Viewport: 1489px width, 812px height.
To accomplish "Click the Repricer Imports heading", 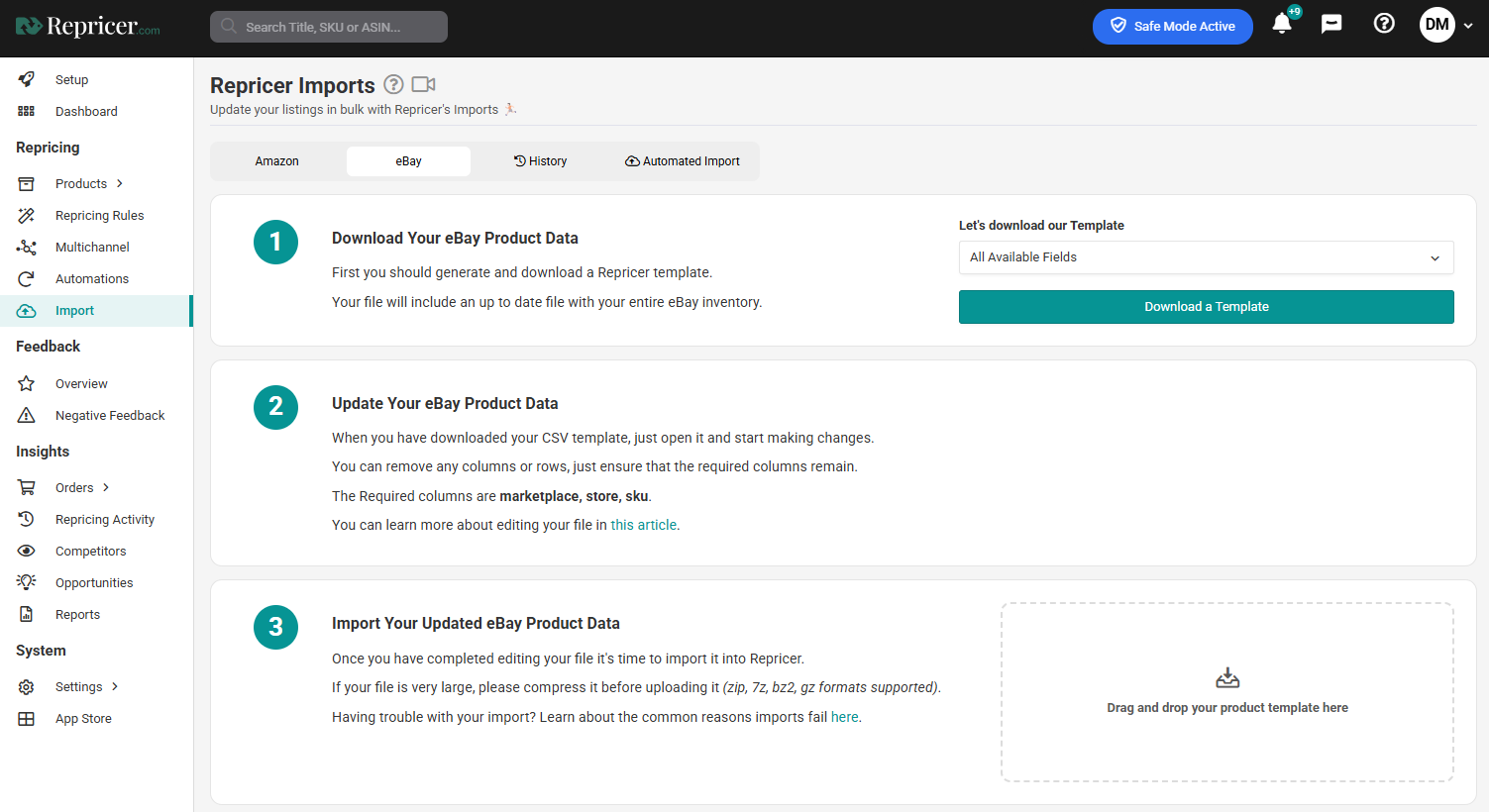I will pyautogui.click(x=292, y=85).
